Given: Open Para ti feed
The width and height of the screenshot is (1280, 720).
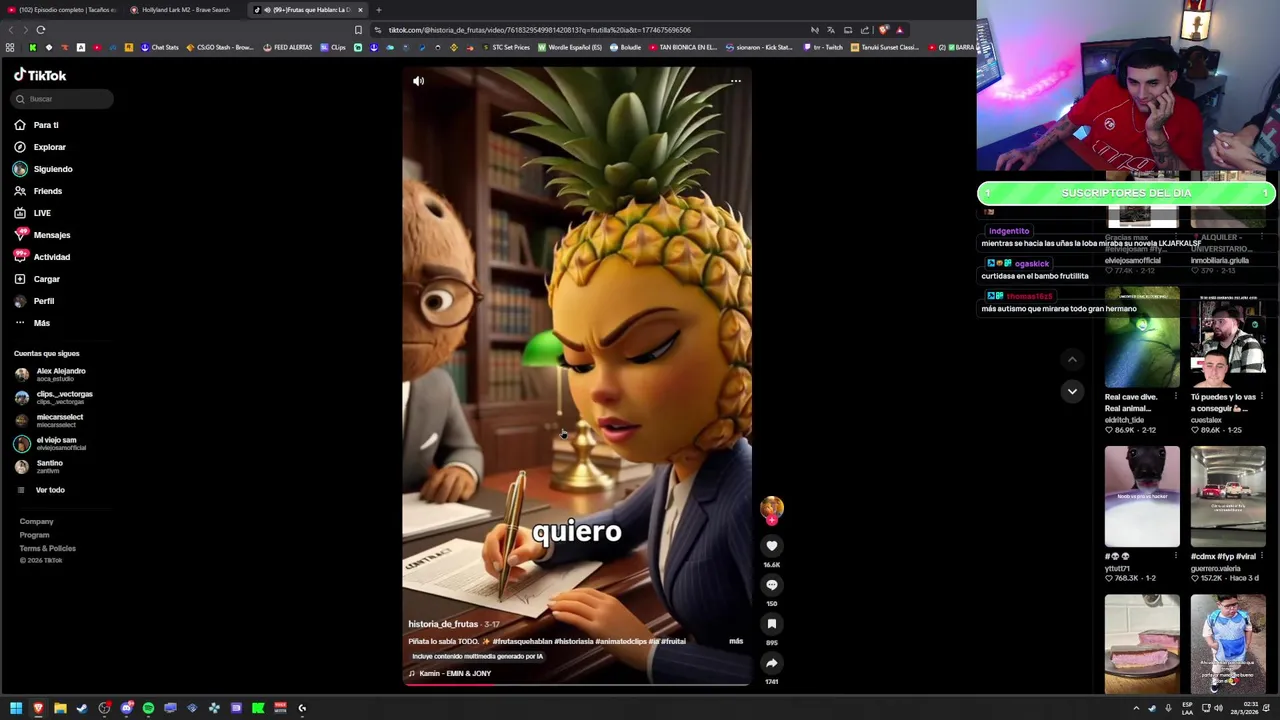Looking at the screenshot, I should coord(46,125).
